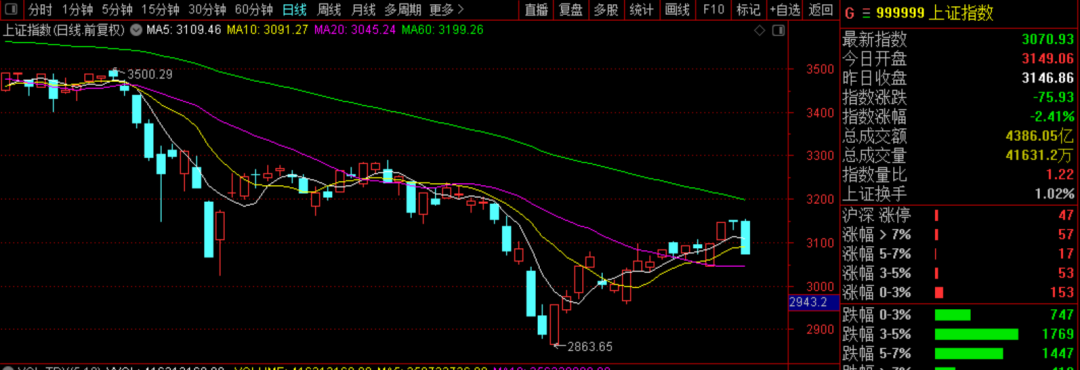Click the MA20: 3045.24 indicator label

tap(355, 30)
